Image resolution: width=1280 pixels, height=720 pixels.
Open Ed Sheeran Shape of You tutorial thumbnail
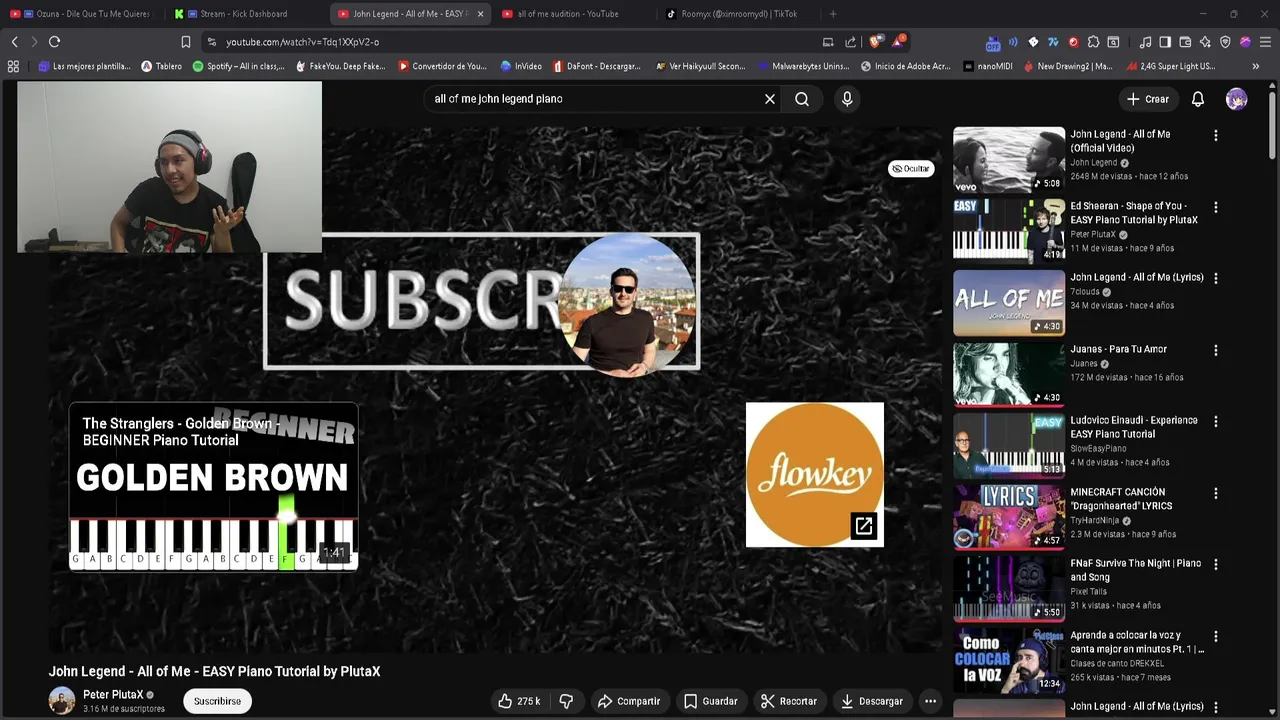1009,231
